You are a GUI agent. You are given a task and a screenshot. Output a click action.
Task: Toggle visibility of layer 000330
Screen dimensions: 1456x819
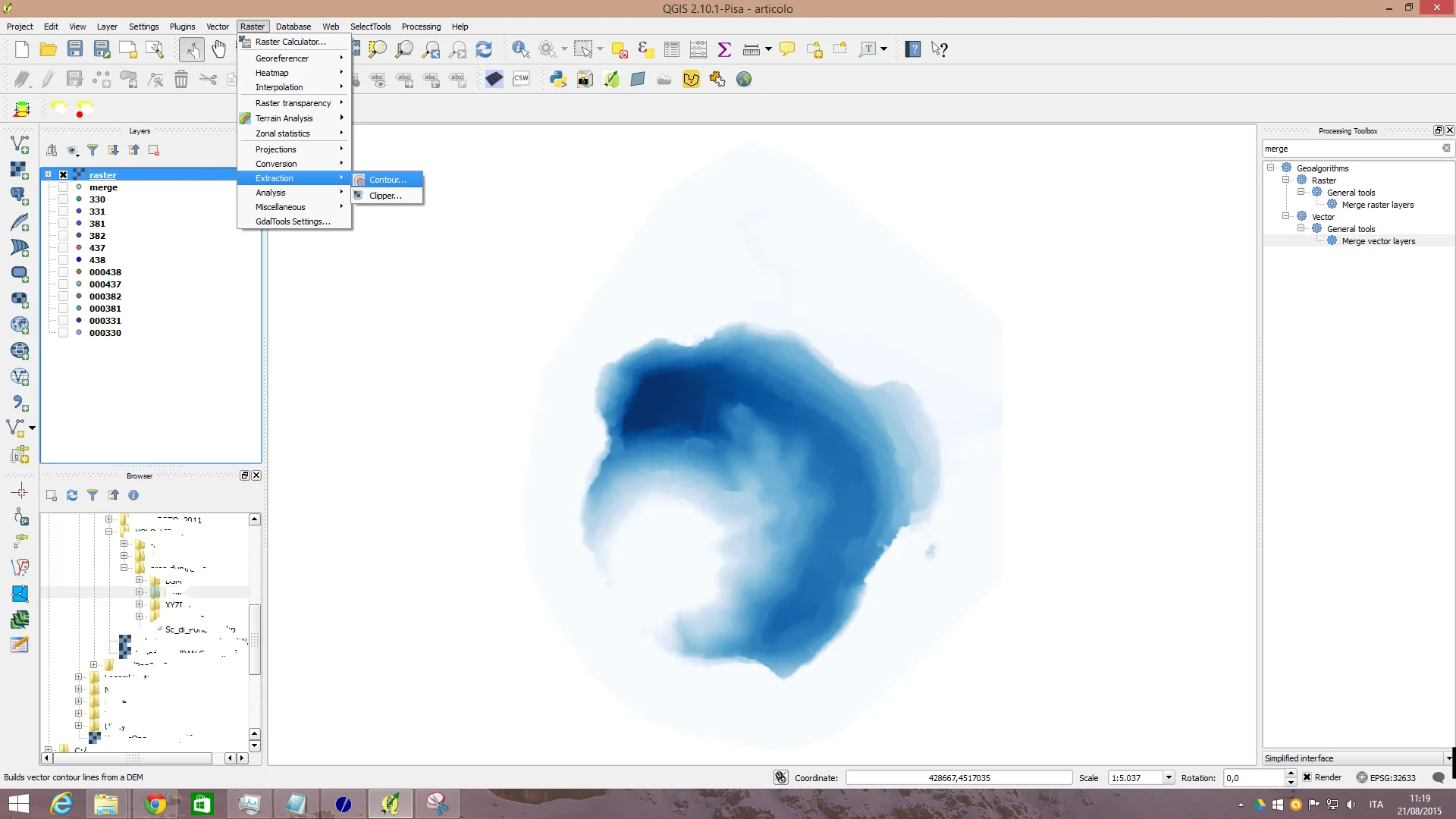click(64, 333)
